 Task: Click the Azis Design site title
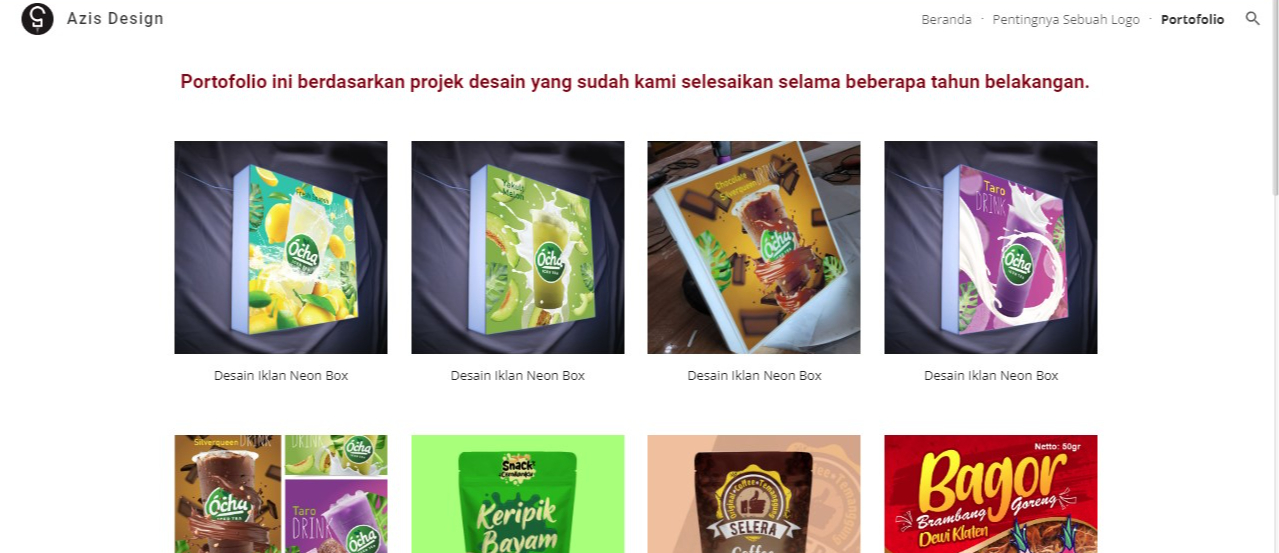(115, 19)
